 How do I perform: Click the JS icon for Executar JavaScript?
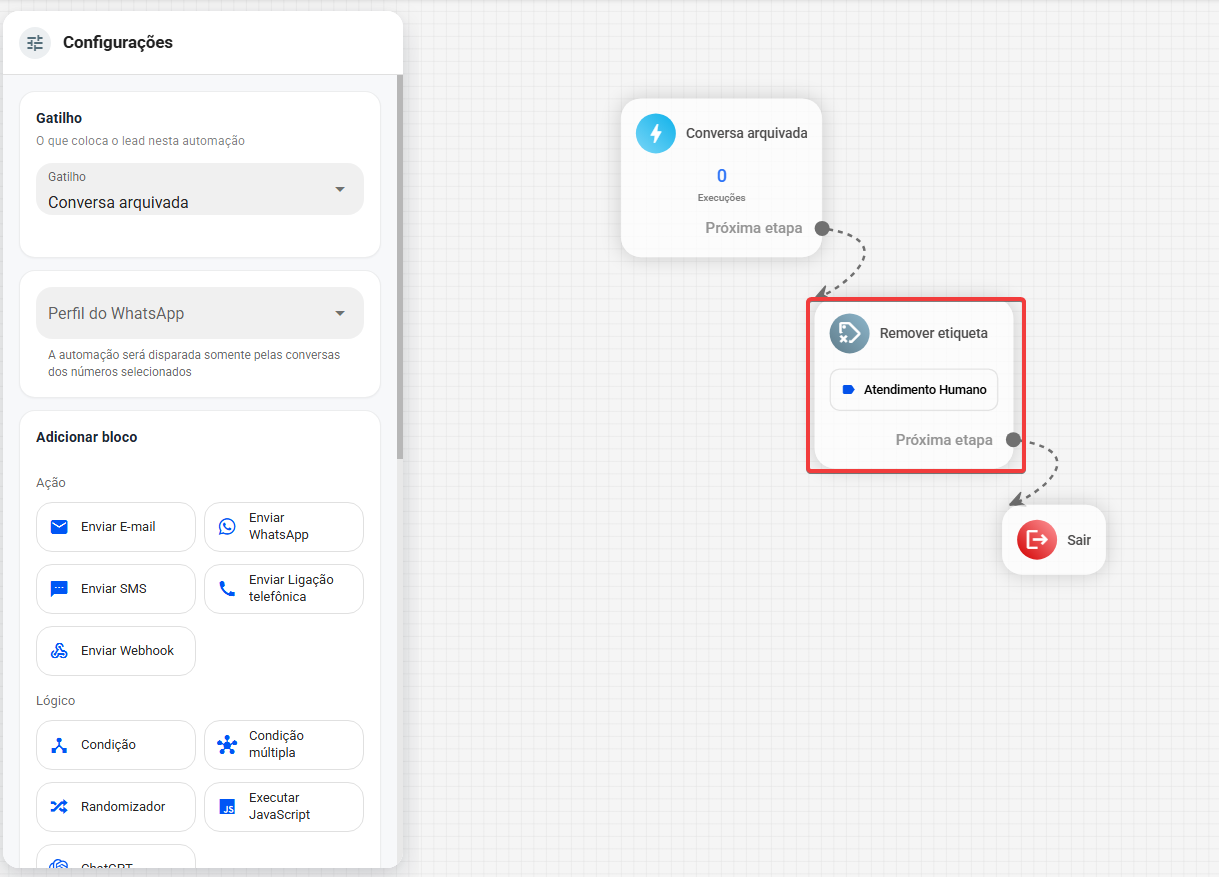[x=227, y=807]
